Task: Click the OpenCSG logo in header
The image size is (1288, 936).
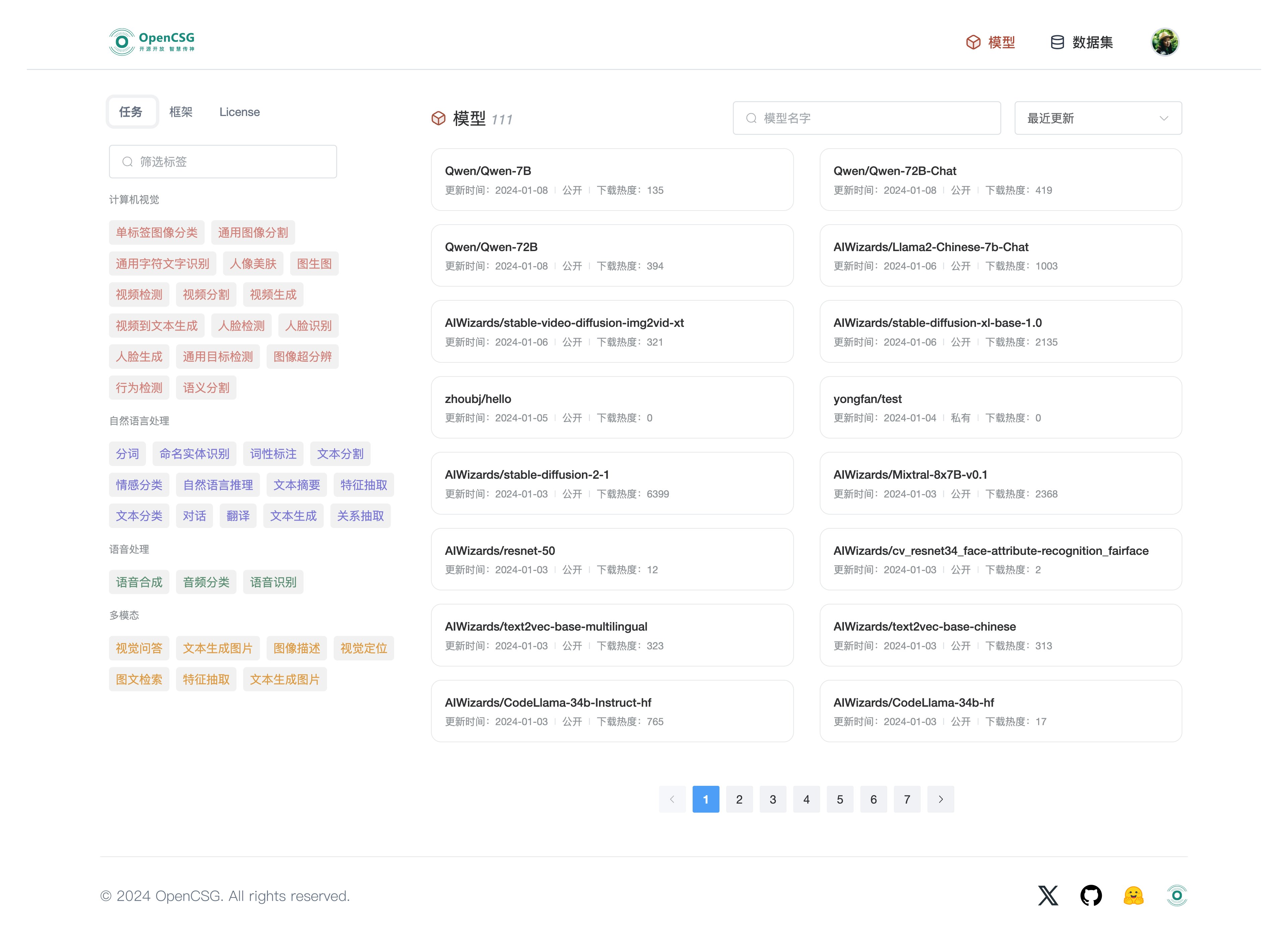Action: point(152,42)
